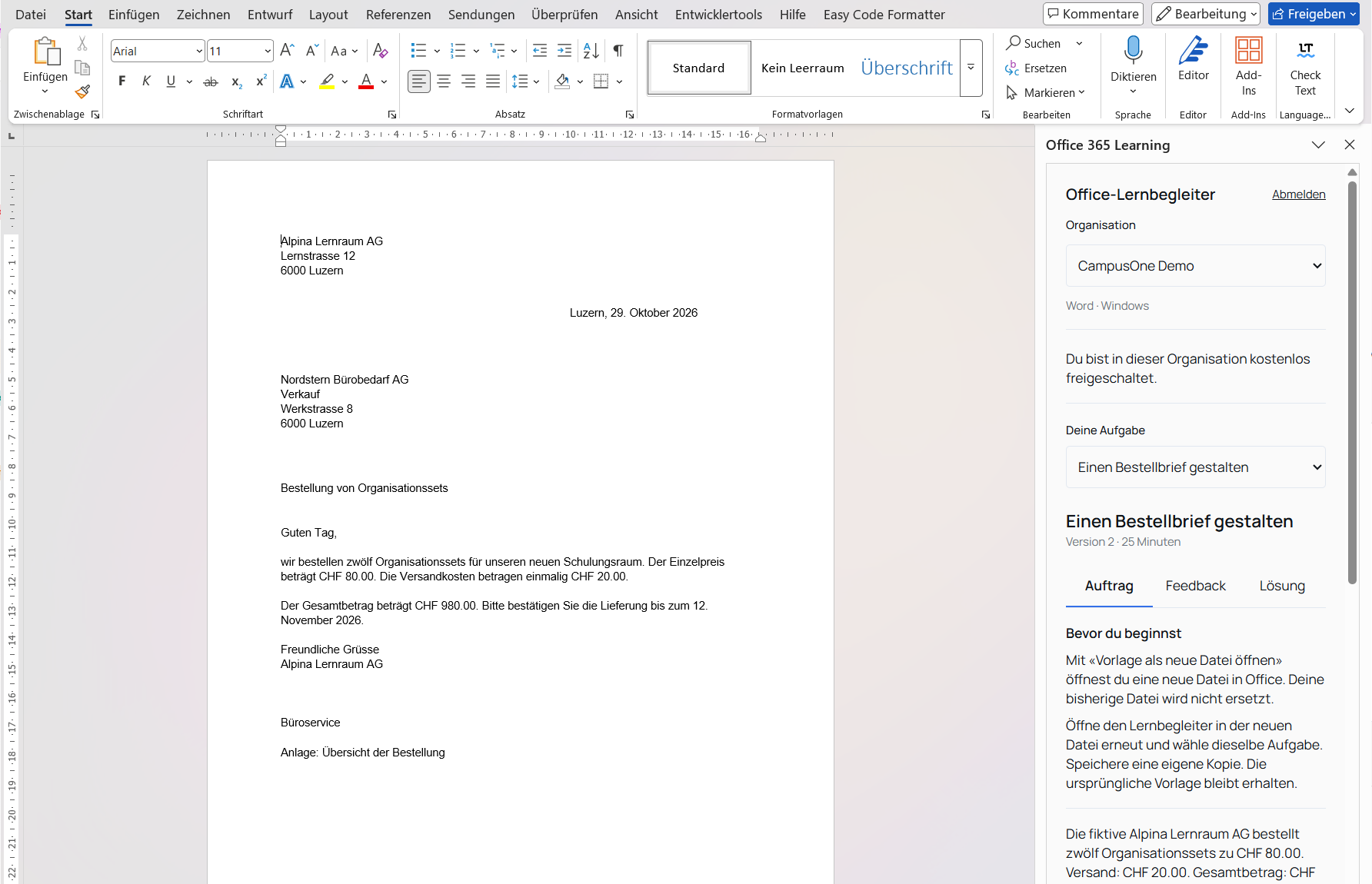Sort text with the A-Z sort icon
Viewport: 1372px width, 884px height.
(x=591, y=51)
